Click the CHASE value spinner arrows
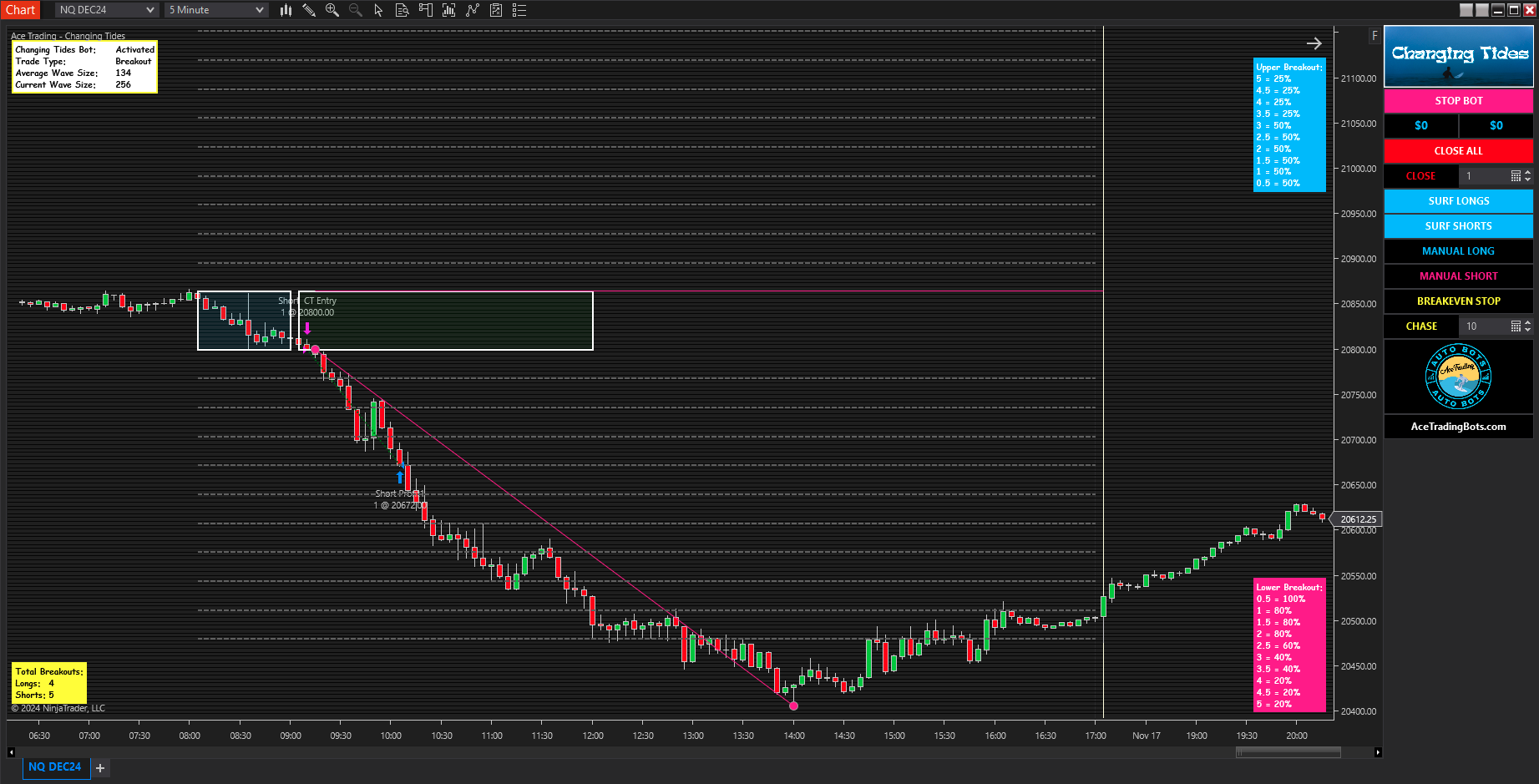1539x784 pixels. click(1528, 326)
